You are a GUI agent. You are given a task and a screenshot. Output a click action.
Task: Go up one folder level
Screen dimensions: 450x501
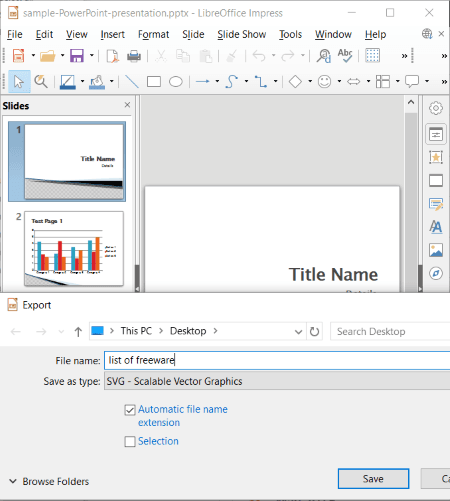pyautogui.click(x=78, y=332)
